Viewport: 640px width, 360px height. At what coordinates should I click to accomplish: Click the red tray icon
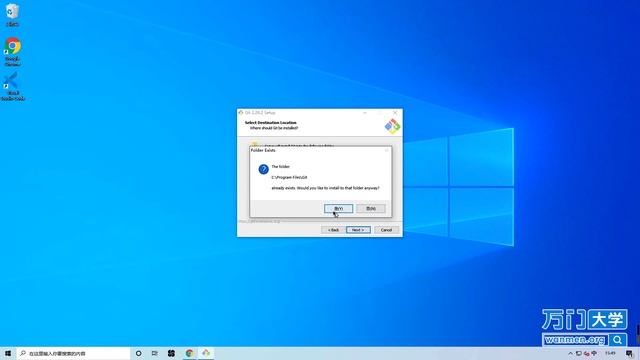click(x=587, y=353)
